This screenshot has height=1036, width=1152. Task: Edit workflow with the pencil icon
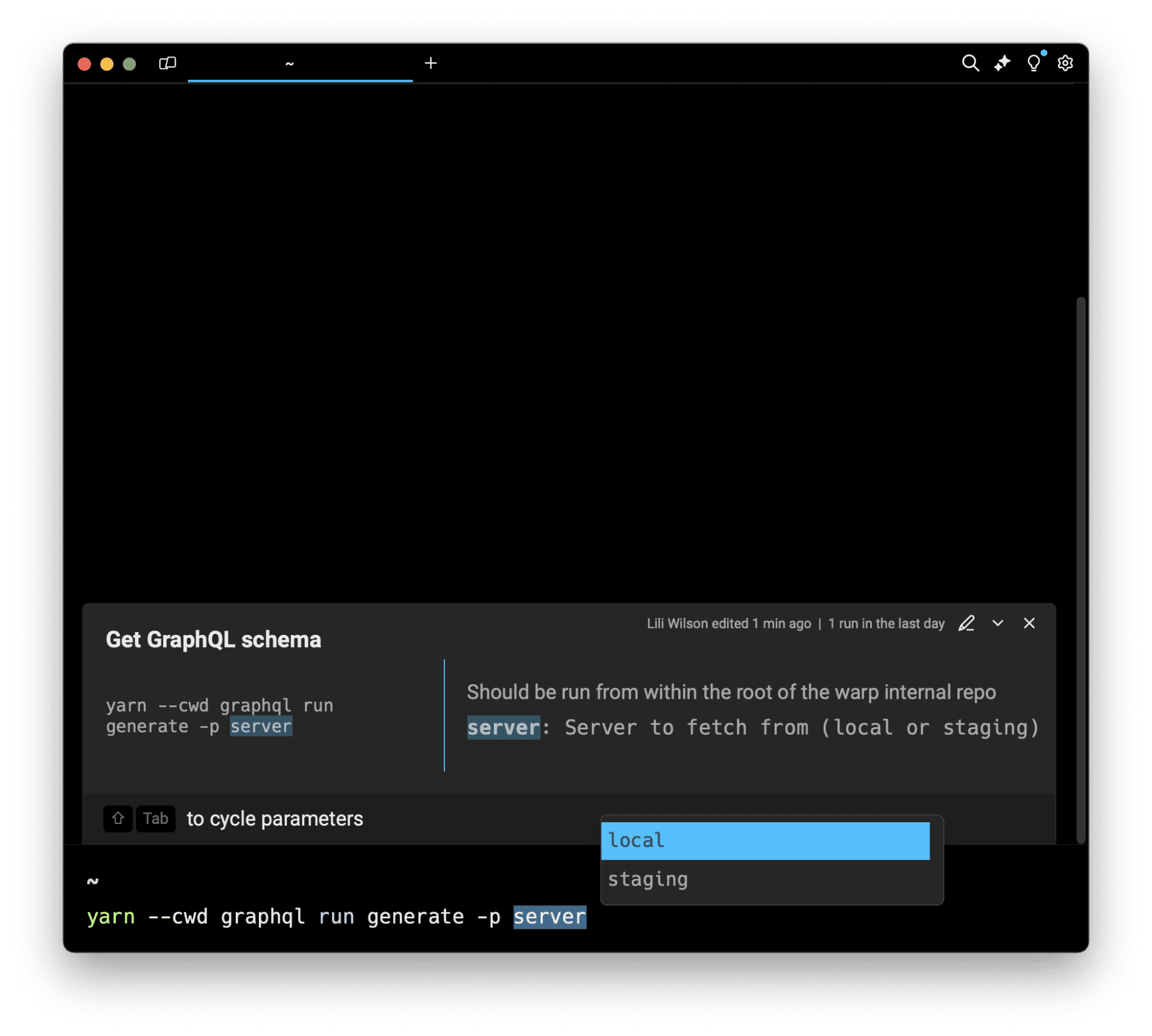click(966, 623)
